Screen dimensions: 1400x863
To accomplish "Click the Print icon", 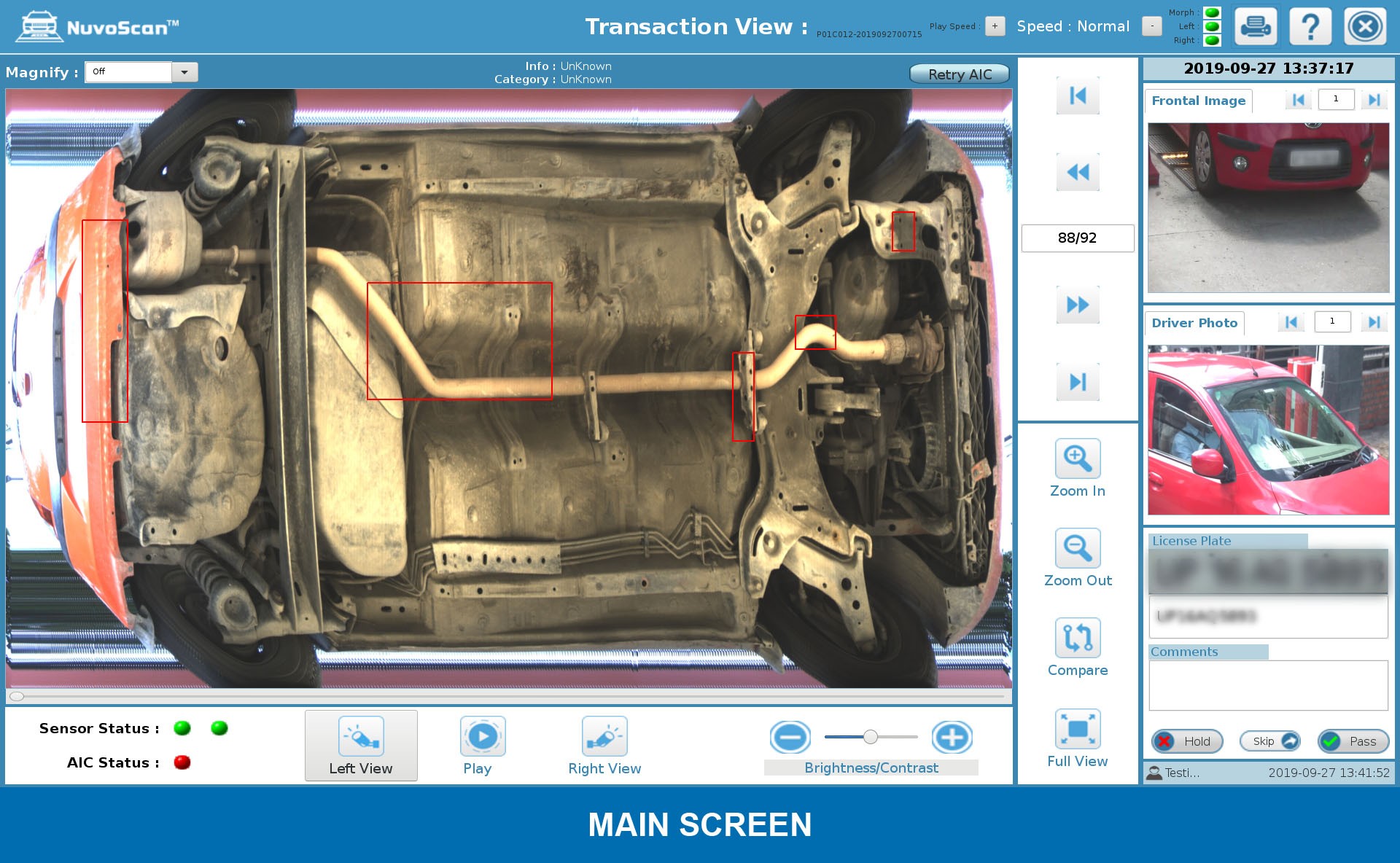I will coord(1255,26).
